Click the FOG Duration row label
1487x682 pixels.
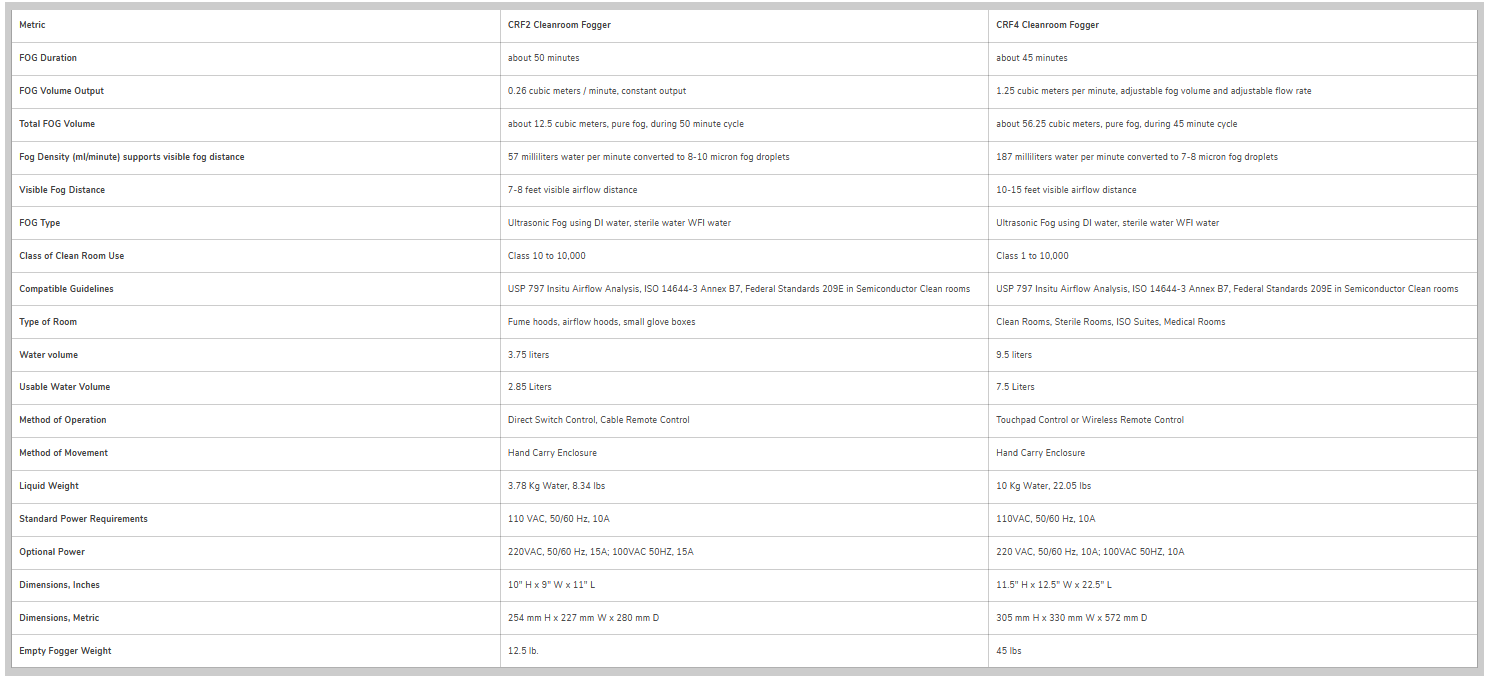coord(48,58)
